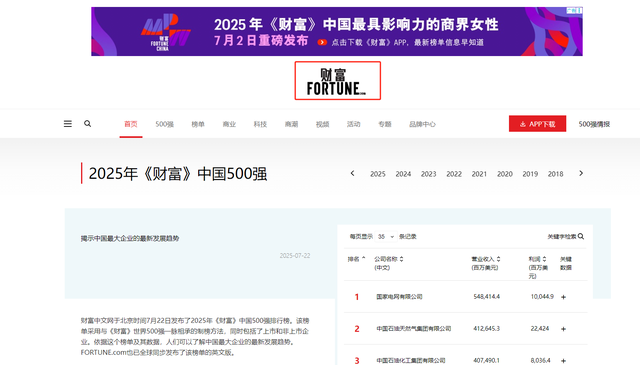This screenshot has width=640, height=365.
Task: Click the date 2025-07-22
Action: coord(295,256)
